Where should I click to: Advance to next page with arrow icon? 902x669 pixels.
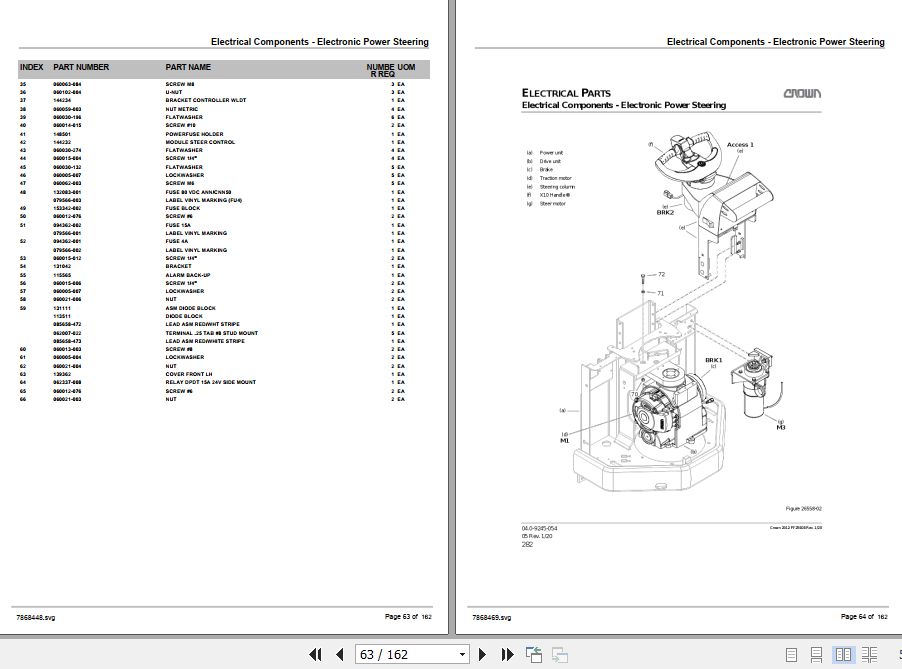point(483,654)
